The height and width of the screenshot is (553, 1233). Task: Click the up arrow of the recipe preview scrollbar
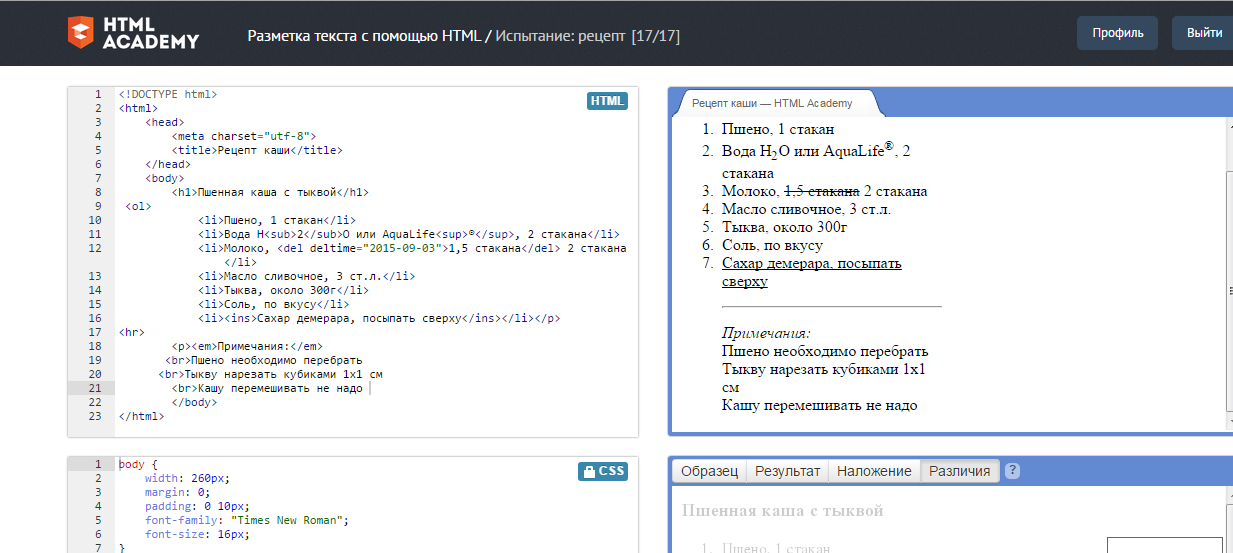click(x=1228, y=127)
